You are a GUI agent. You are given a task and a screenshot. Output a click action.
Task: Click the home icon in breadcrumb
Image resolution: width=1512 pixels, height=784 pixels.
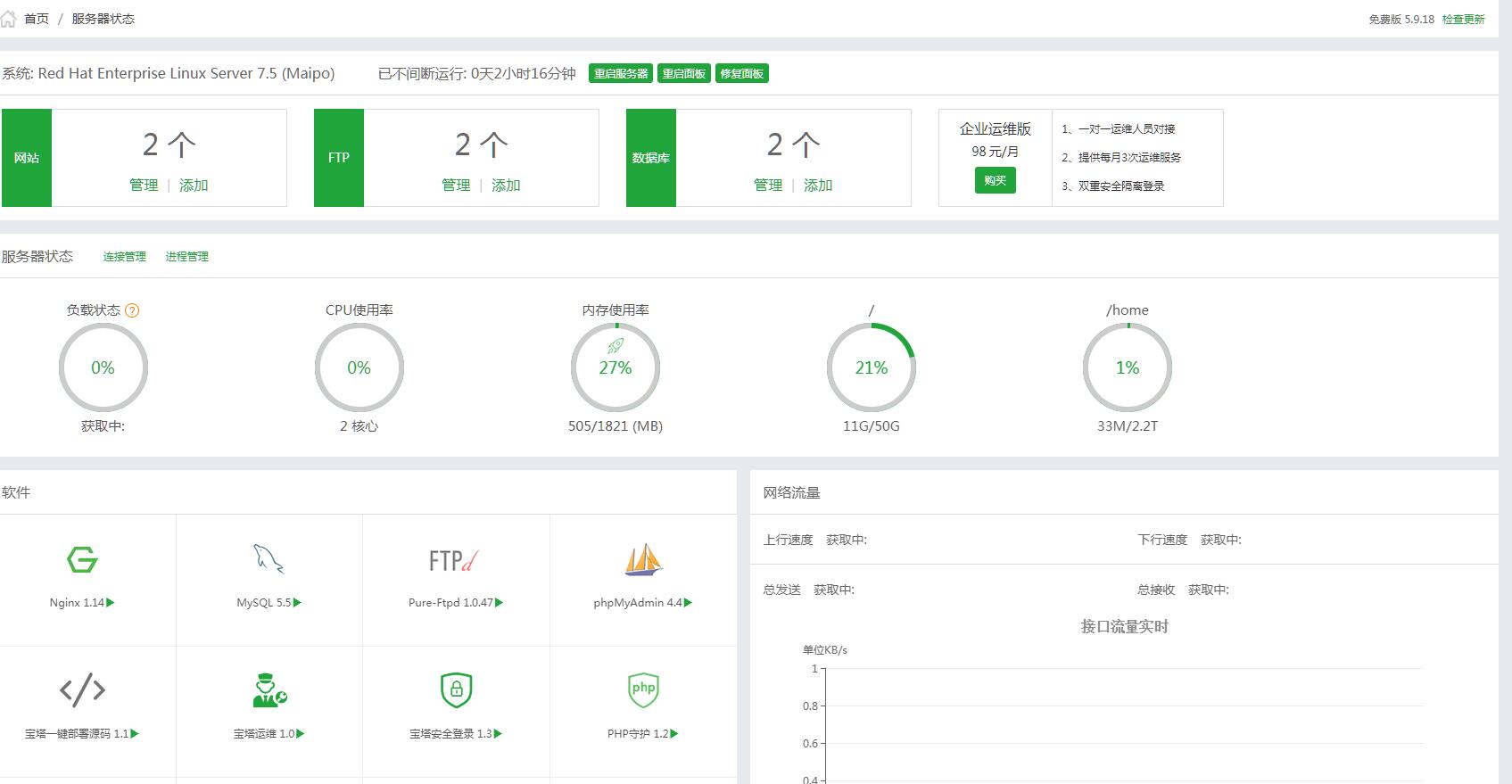click(x=8, y=19)
